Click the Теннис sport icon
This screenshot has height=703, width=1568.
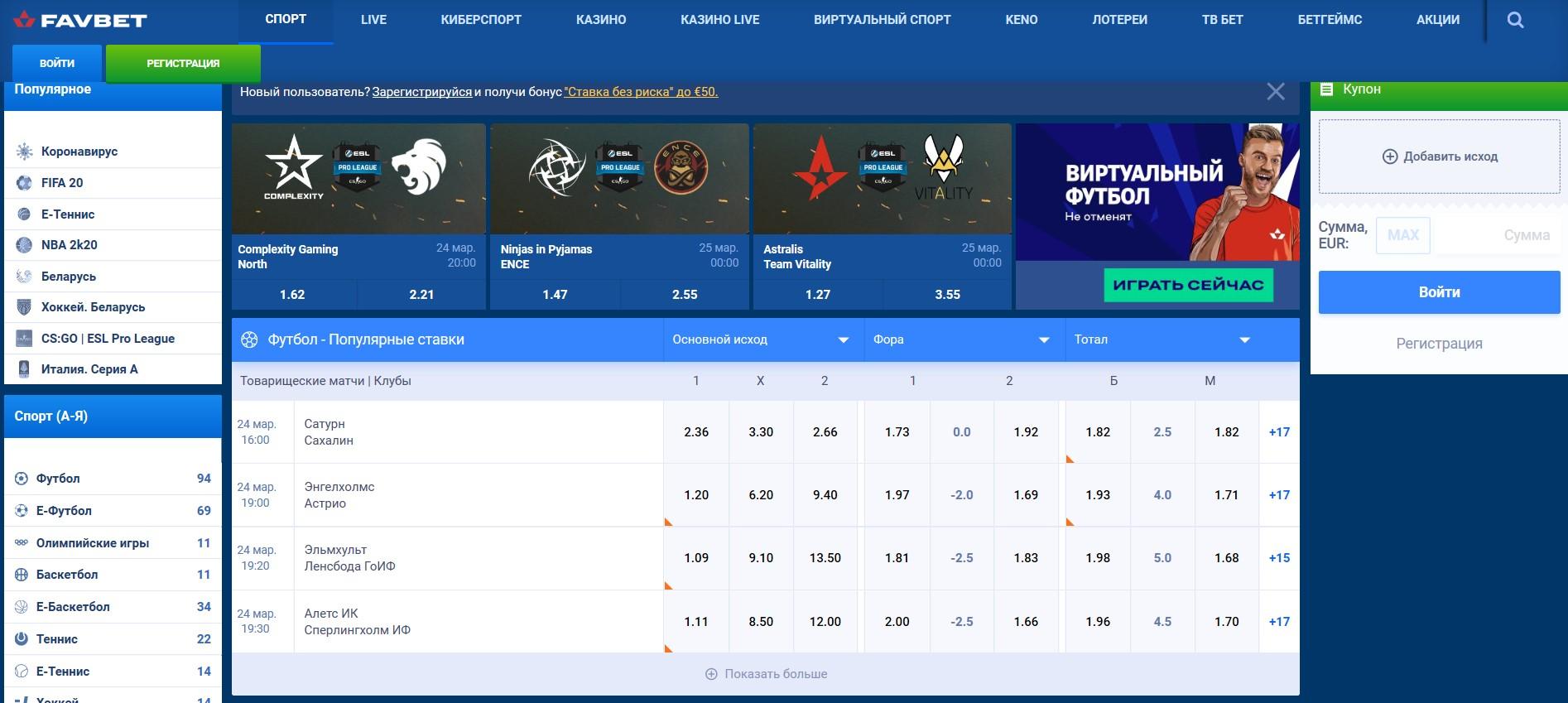22,639
